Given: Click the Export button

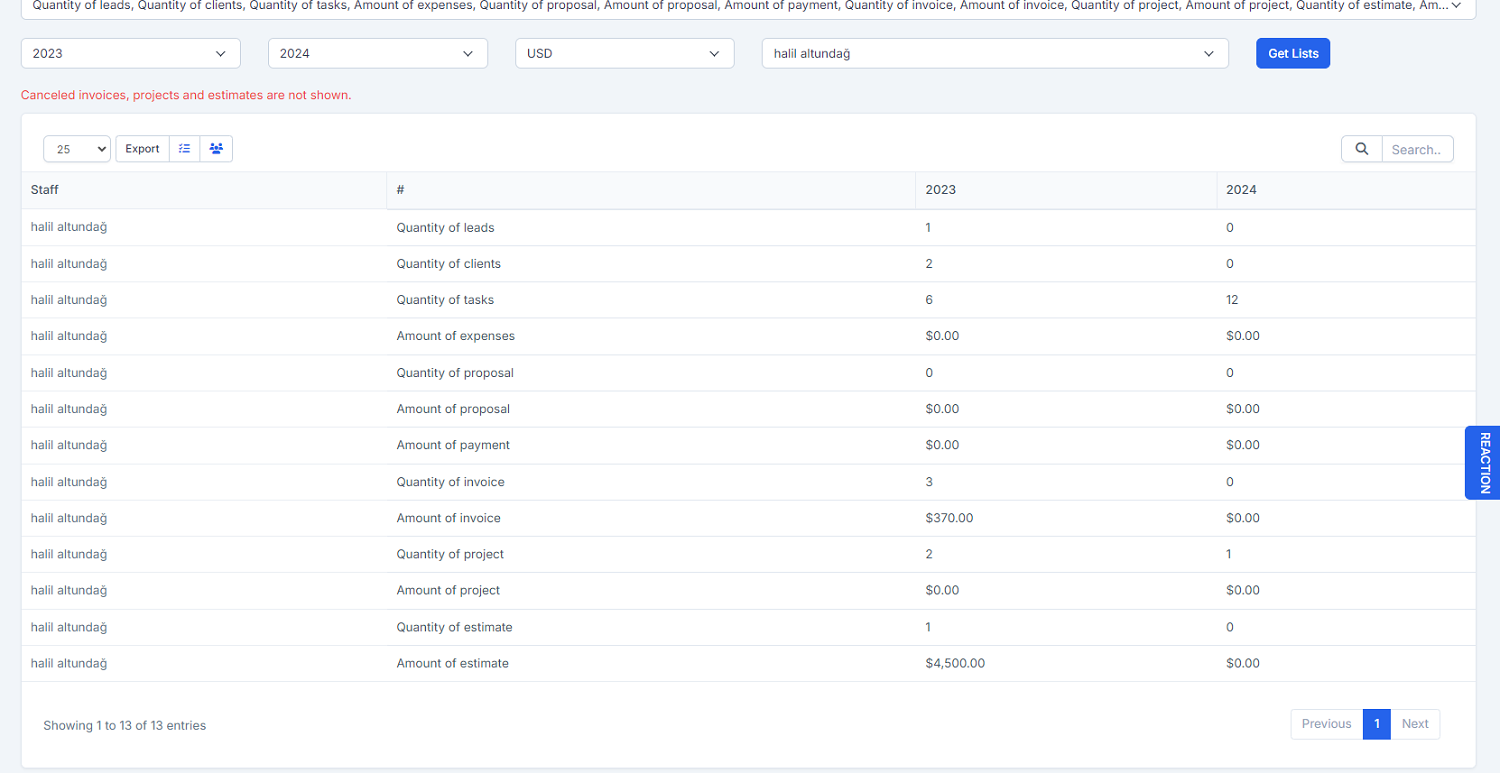Looking at the screenshot, I should point(142,149).
